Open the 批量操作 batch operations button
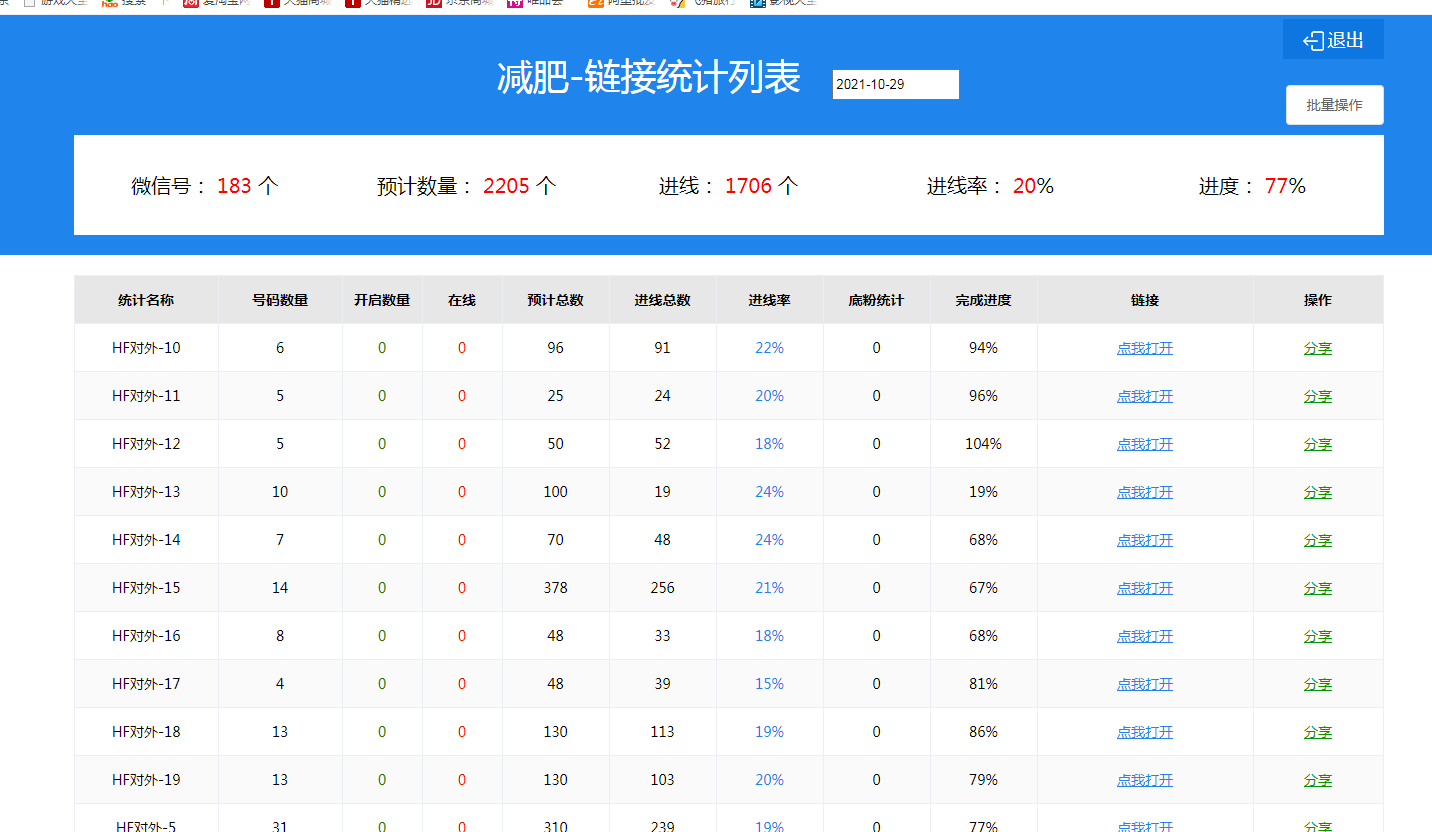 tap(1334, 105)
